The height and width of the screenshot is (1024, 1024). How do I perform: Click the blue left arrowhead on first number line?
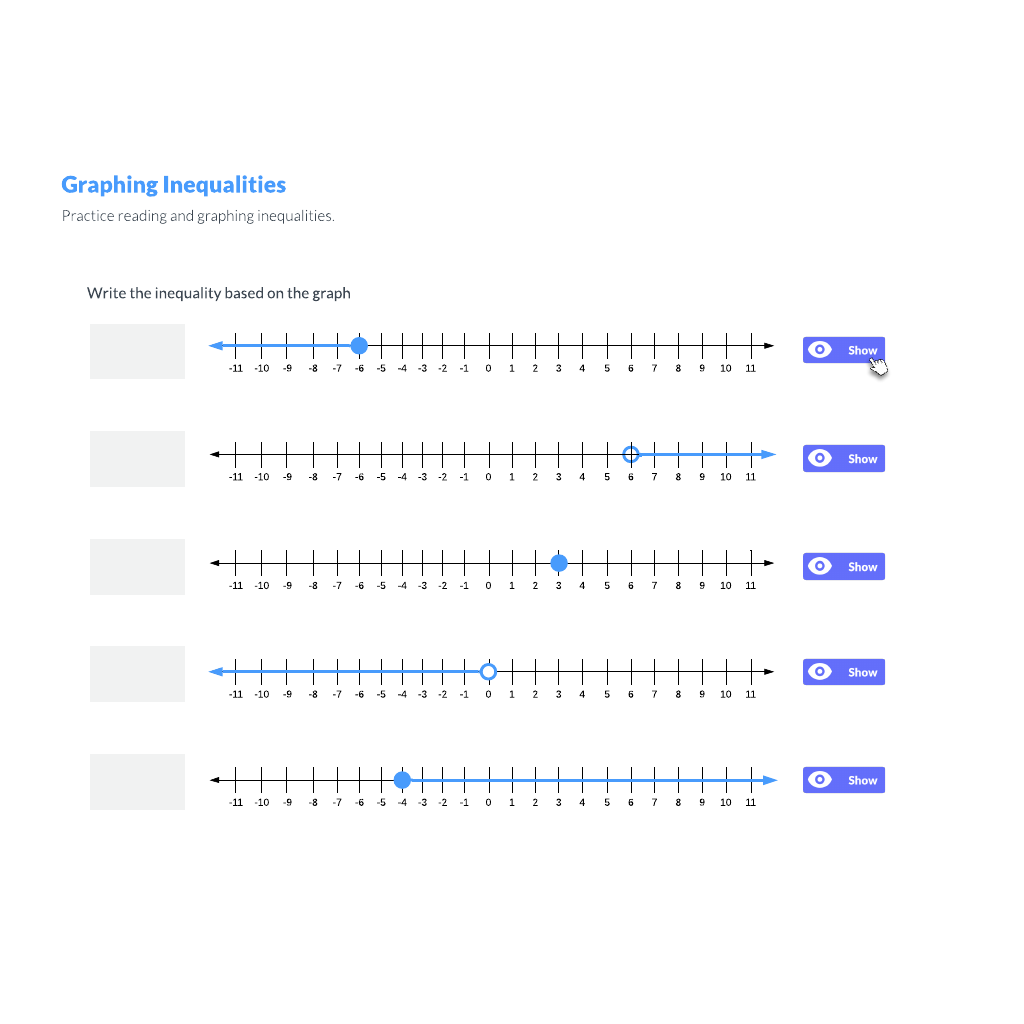(216, 345)
